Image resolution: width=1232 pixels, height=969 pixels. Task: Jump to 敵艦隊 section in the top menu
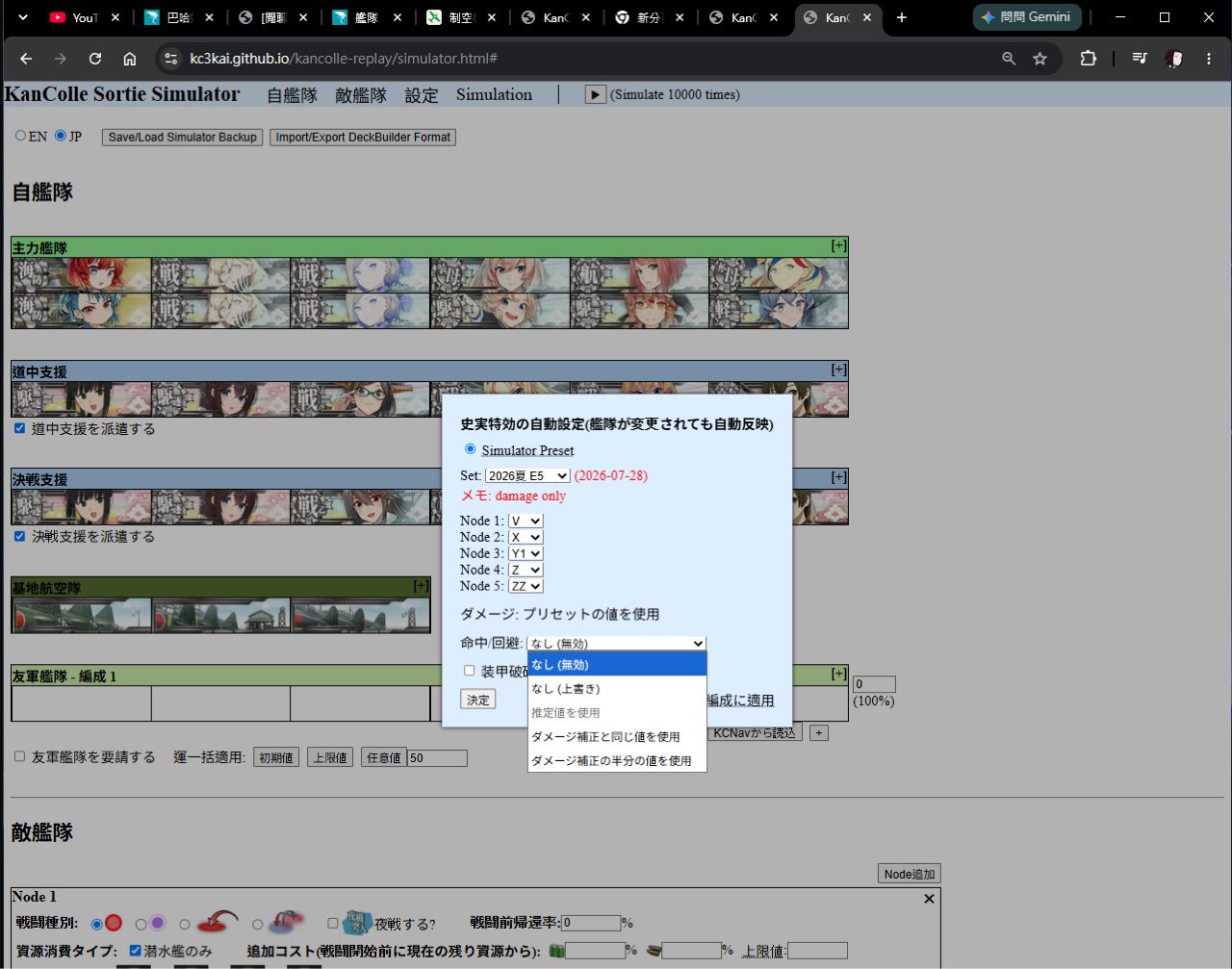point(361,94)
